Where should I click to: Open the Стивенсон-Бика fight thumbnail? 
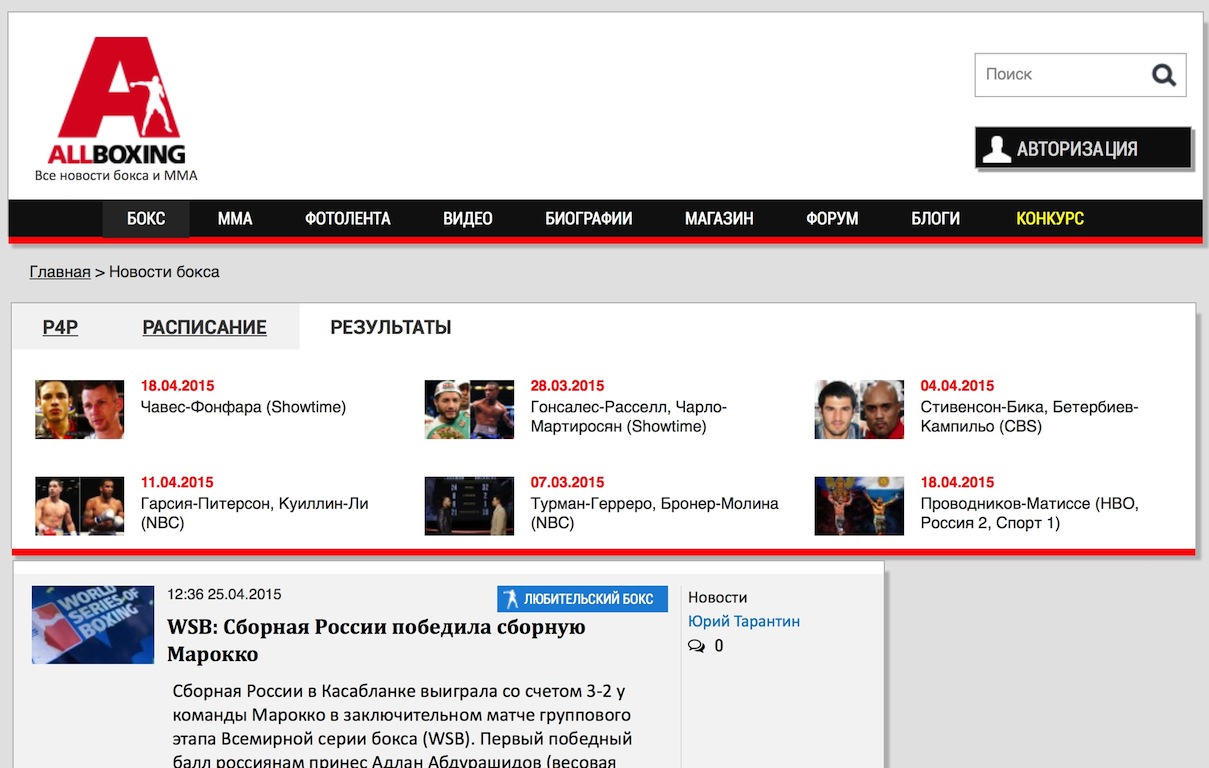point(859,409)
